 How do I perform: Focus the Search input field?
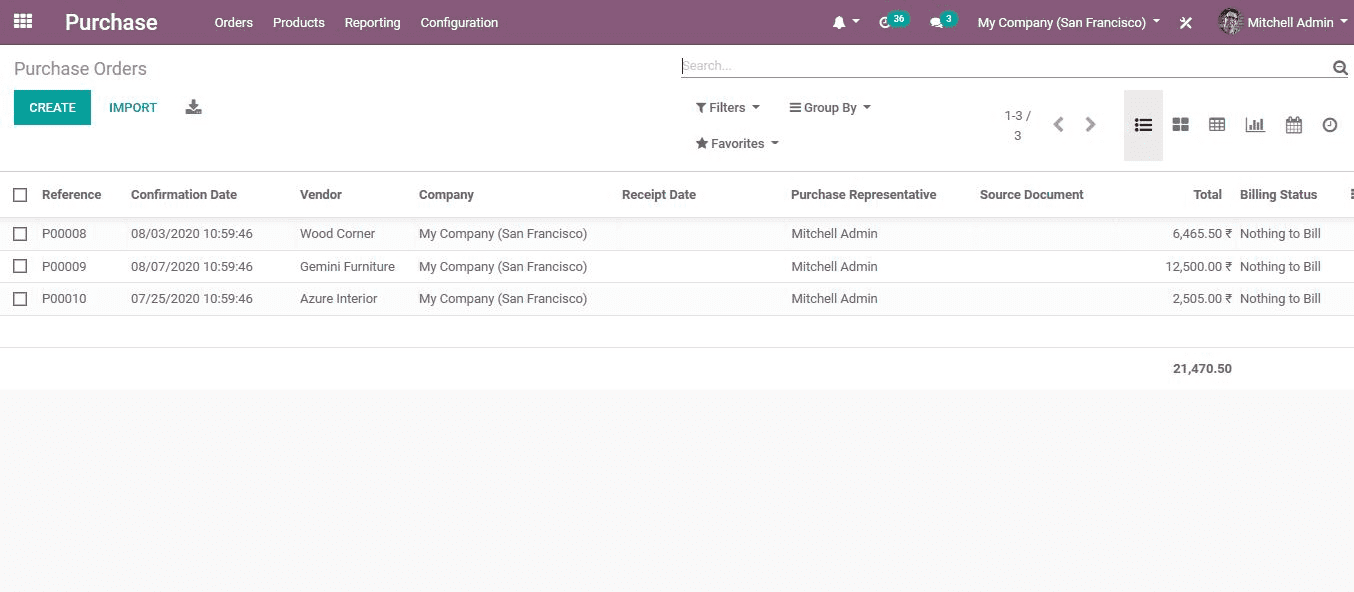click(1005, 66)
